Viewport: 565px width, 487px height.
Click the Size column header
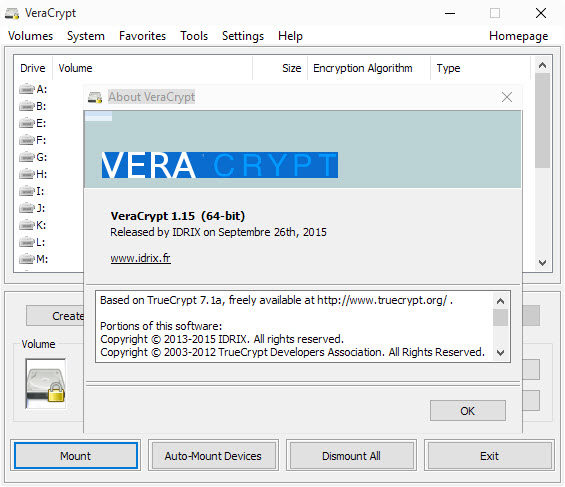click(x=280, y=68)
